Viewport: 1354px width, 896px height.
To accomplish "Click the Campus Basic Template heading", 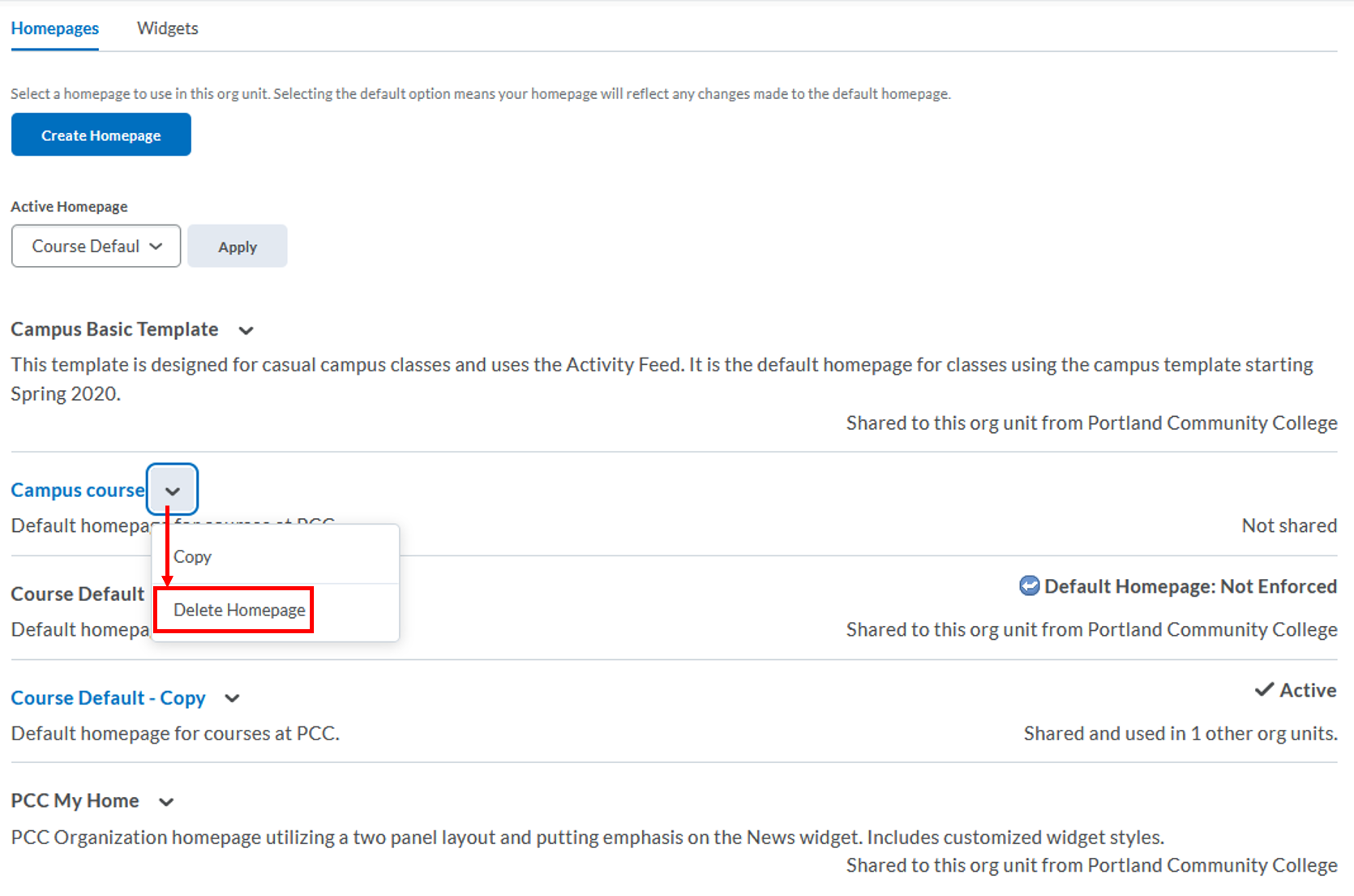I will coord(114,329).
